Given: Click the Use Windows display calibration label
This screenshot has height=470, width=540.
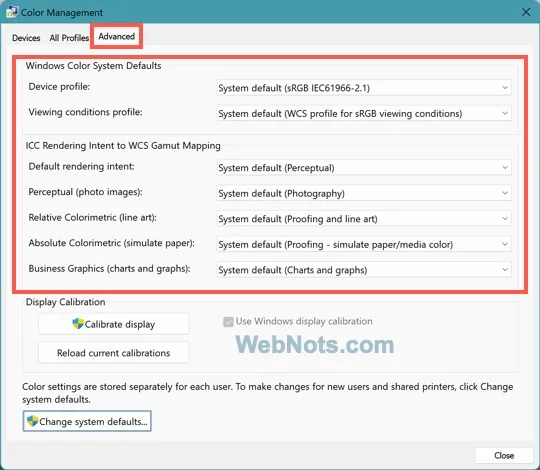Looking at the screenshot, I should pyautogui.click(x=304, y=321).
